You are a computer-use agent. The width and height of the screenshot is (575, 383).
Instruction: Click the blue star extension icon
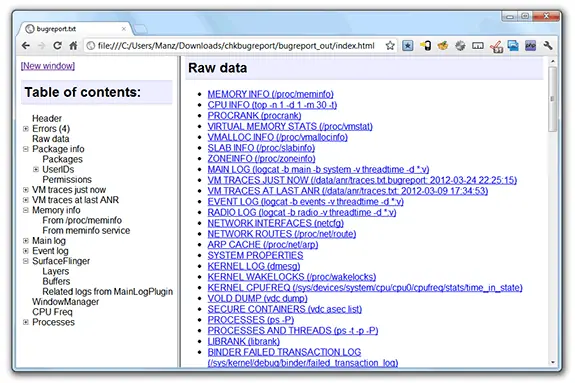tap(407, 46)
